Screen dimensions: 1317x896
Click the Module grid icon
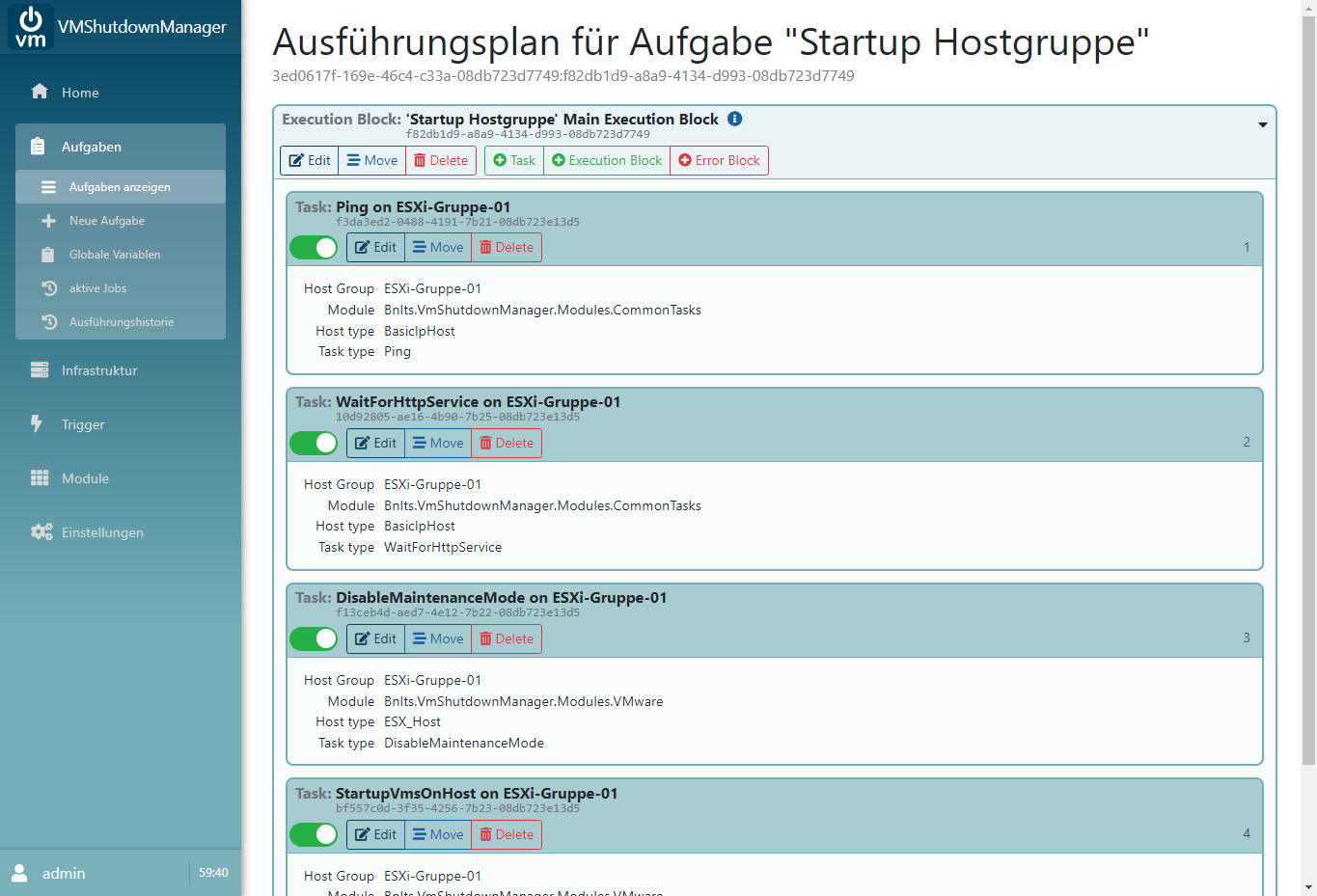40,478
